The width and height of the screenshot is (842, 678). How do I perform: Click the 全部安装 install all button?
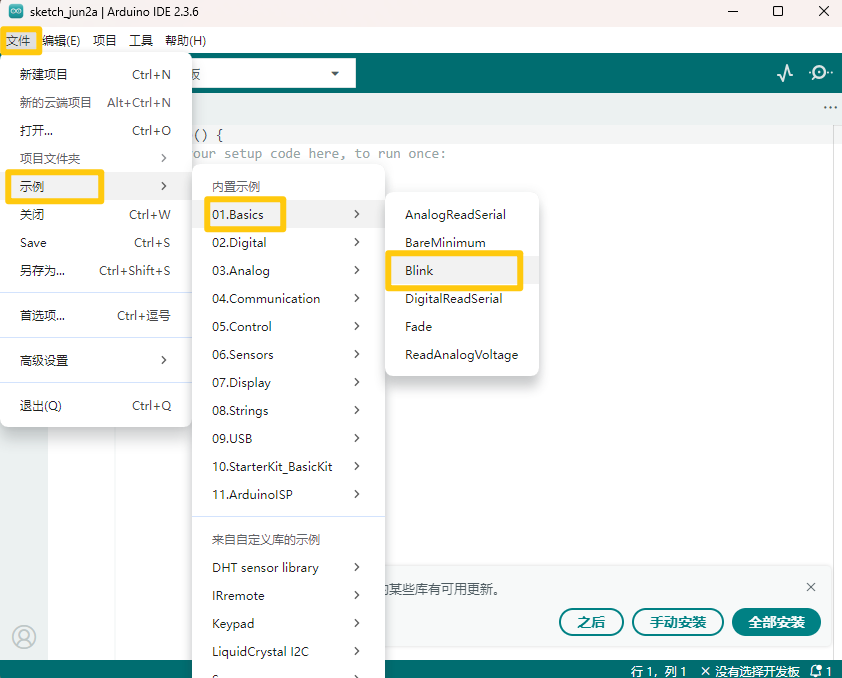(x=776, y=622)
